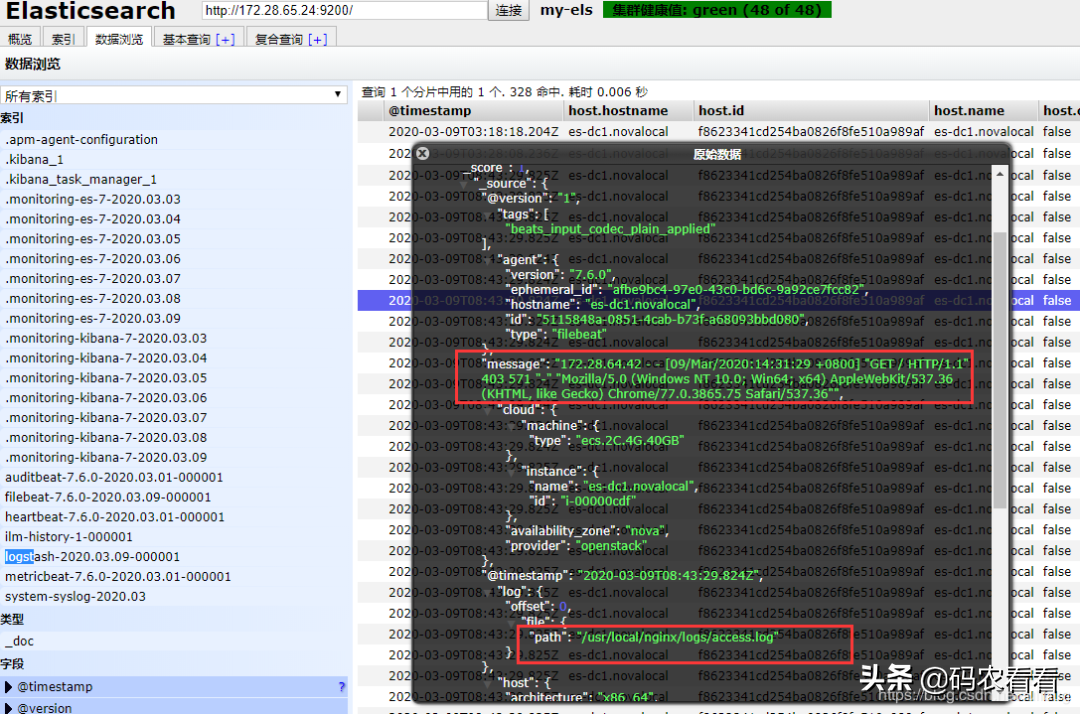Click the "nova" availability_zone value
Image resolution: width=1080 pixels, height=714 pixels.
[x=645, y=531]
